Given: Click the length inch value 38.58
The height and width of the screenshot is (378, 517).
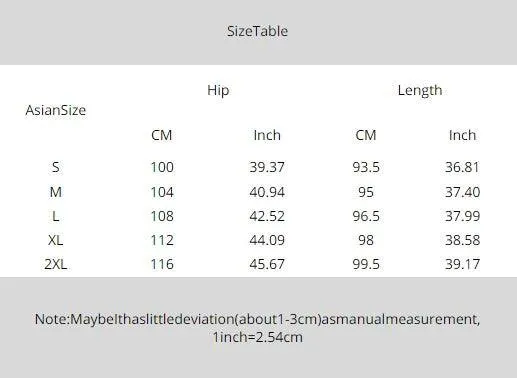Looking at the screenshot, I should tap(462, 240).
